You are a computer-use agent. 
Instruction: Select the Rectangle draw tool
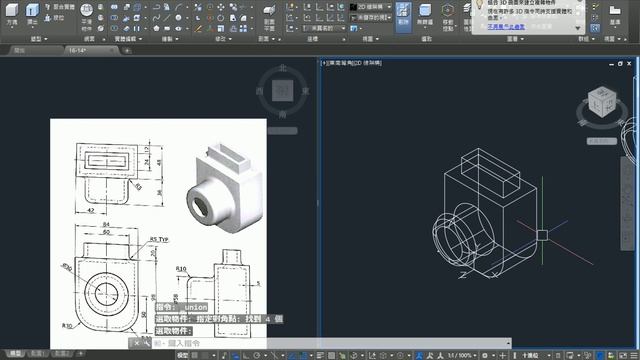[x=167, y=29]
